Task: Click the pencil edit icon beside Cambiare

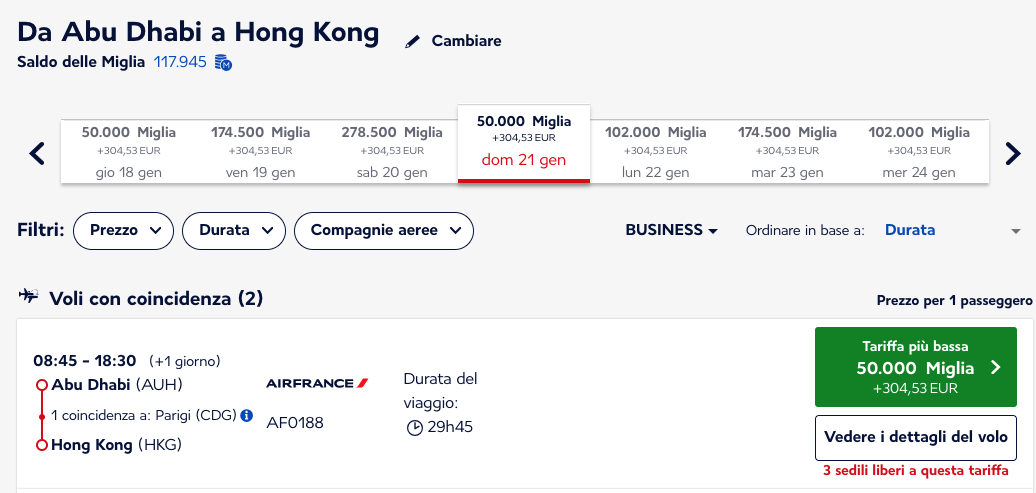Action: [412, 42]
